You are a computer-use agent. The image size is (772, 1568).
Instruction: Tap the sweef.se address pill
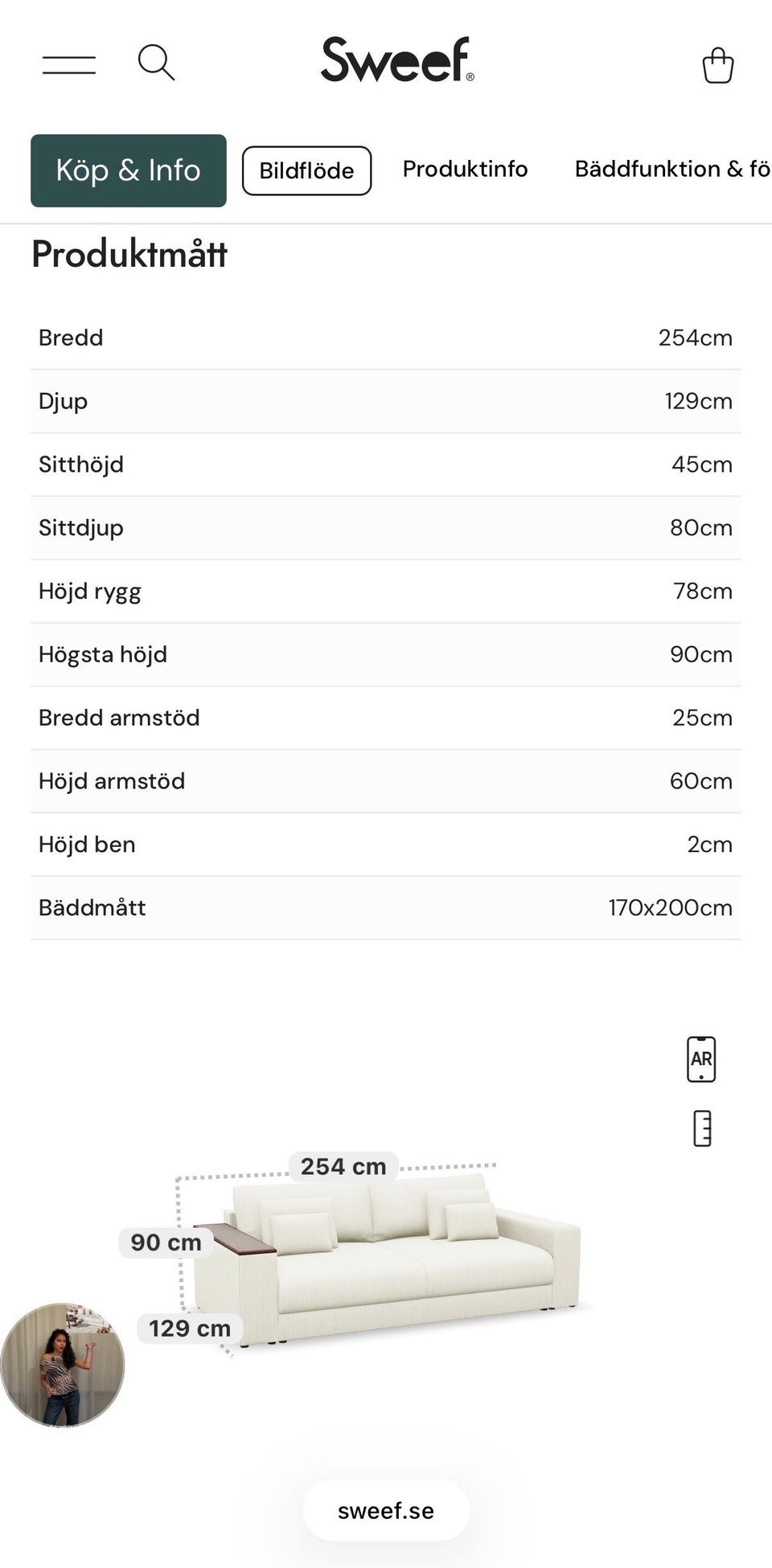click(x=386, y=1511)
